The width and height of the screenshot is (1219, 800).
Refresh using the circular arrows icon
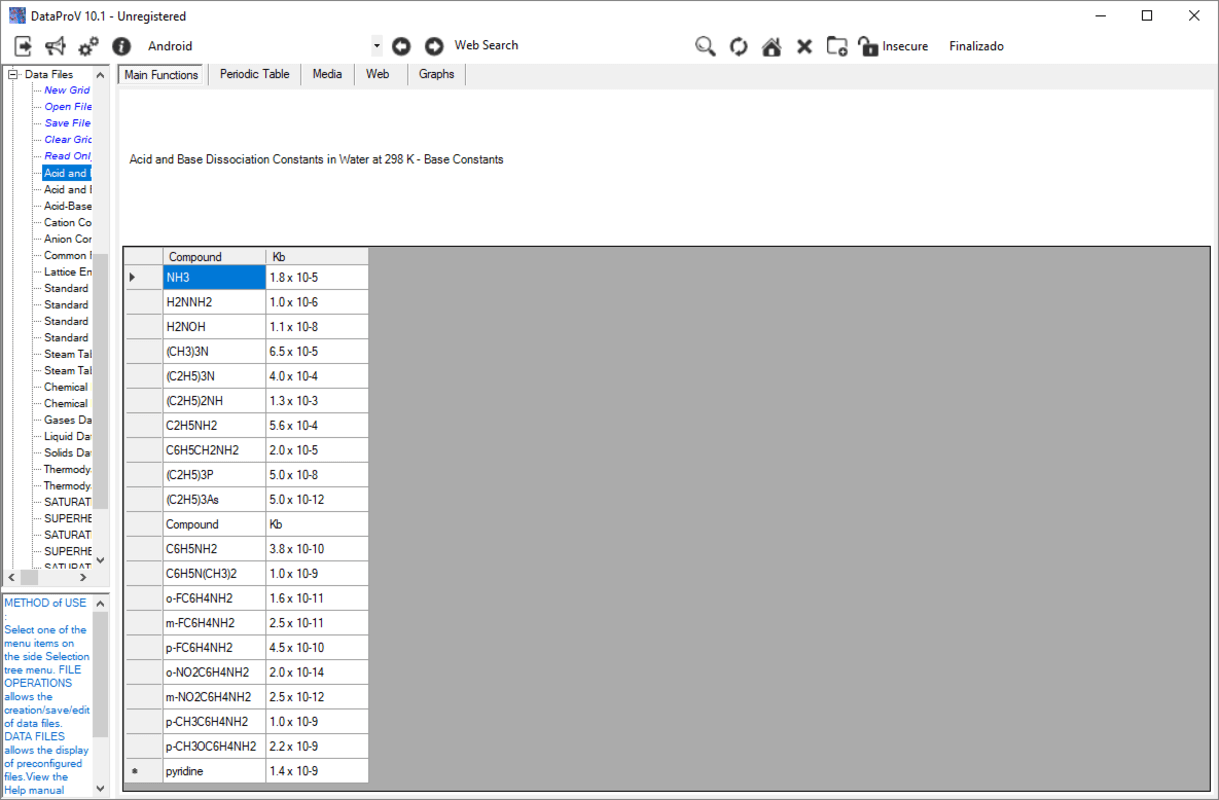tap(738, 46)
